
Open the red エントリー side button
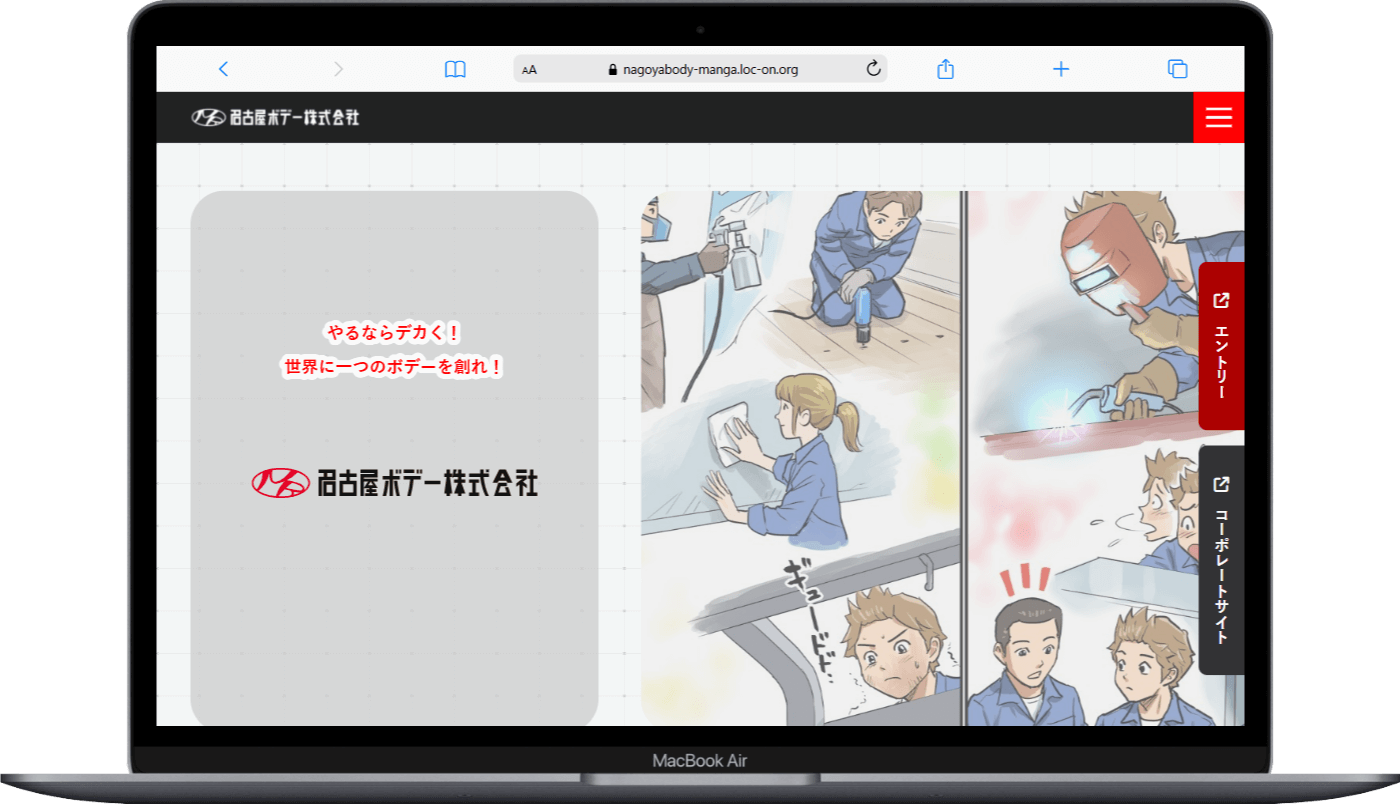pyautogui.click(x=1221, y=346)
